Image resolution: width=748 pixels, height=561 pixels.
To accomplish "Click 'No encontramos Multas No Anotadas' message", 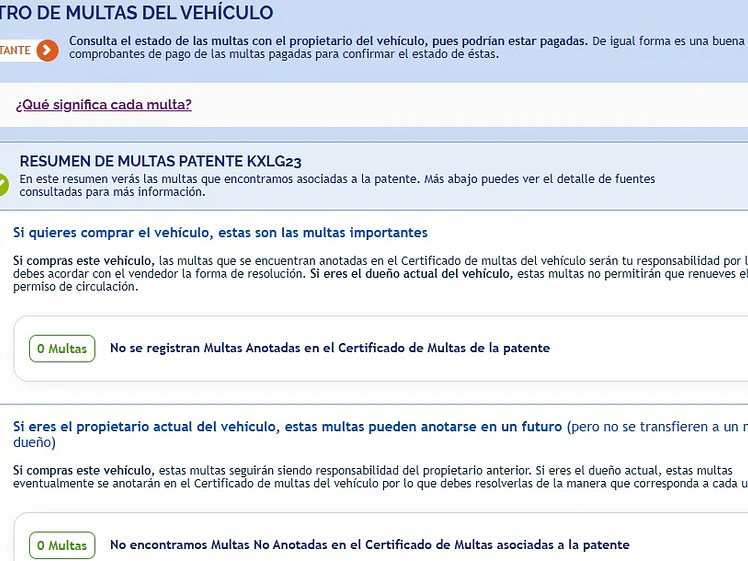I will coord(370,545).
